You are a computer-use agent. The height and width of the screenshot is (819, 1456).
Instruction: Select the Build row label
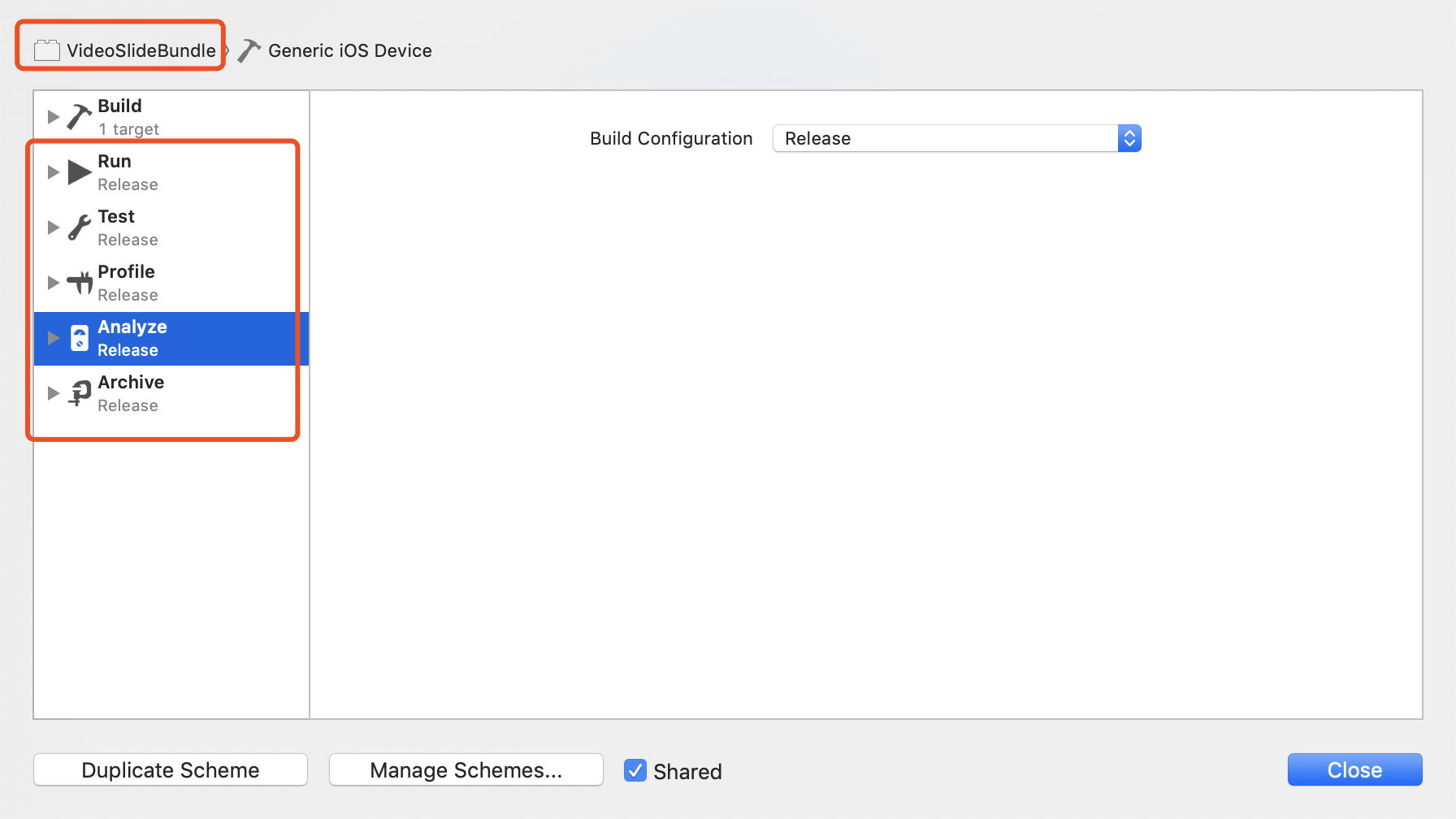tap(119, 106)
